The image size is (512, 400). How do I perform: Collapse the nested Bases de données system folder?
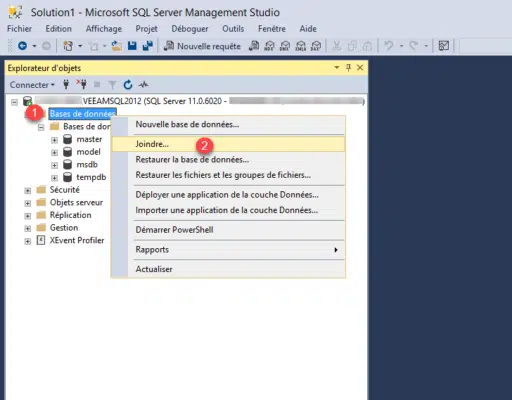point(41,127)
